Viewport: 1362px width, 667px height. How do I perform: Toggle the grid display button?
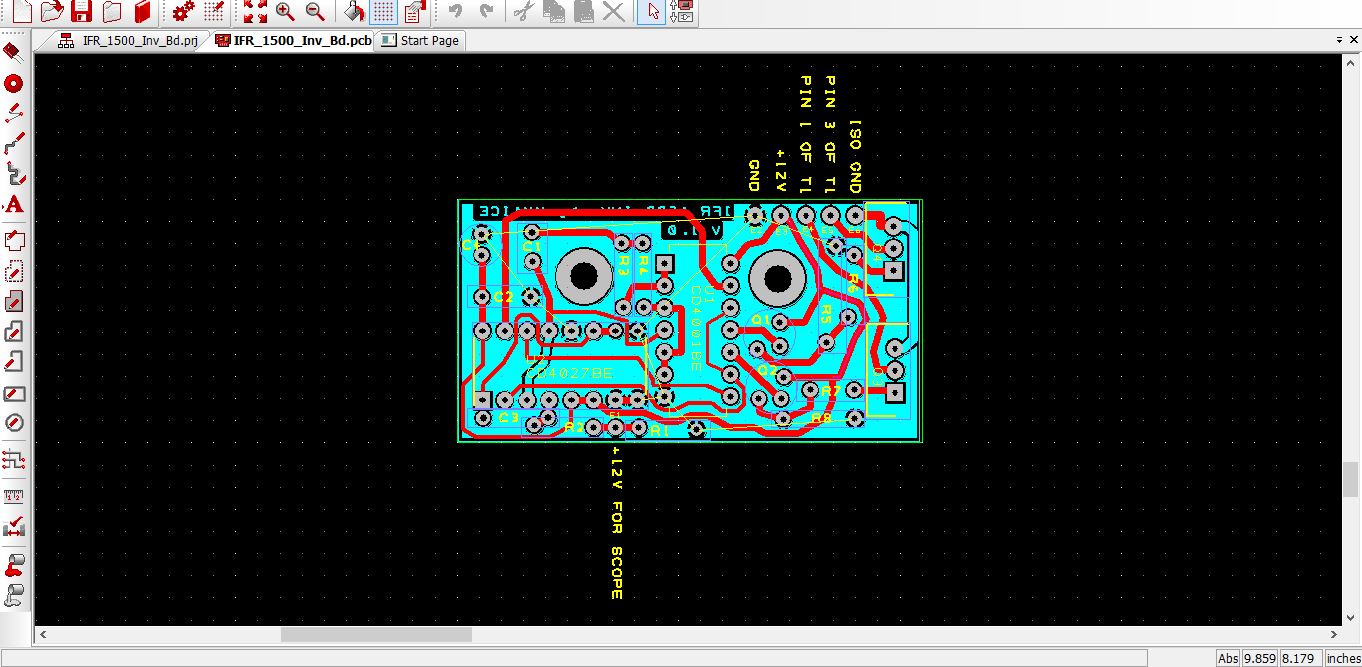click(x=383, y=12)
